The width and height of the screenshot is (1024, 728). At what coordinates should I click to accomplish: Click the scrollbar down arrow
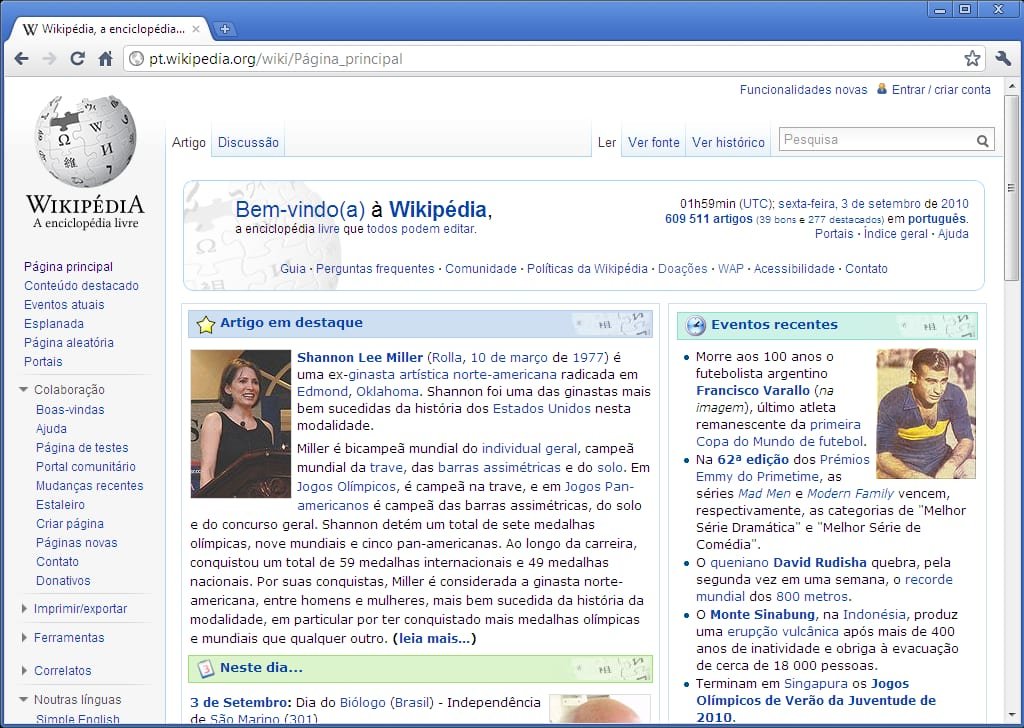pyautogui.click(x=1011, y=714)
